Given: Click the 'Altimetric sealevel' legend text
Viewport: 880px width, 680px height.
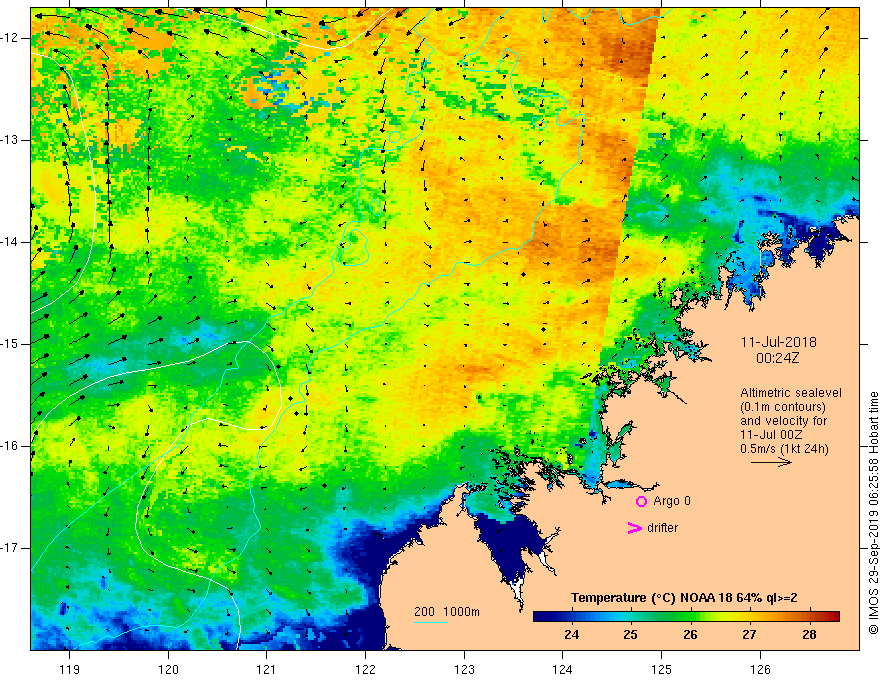Looking at the screenshot, I should [791, 393].
